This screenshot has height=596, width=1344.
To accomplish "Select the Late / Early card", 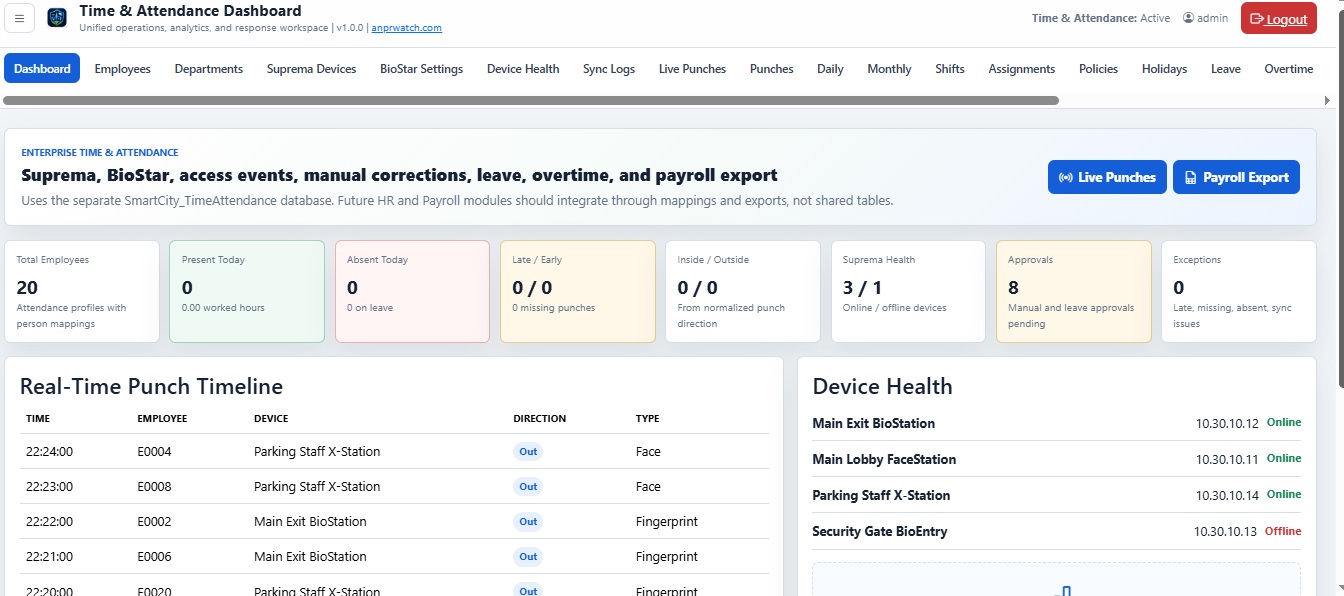I will click(x=578, y=291).
